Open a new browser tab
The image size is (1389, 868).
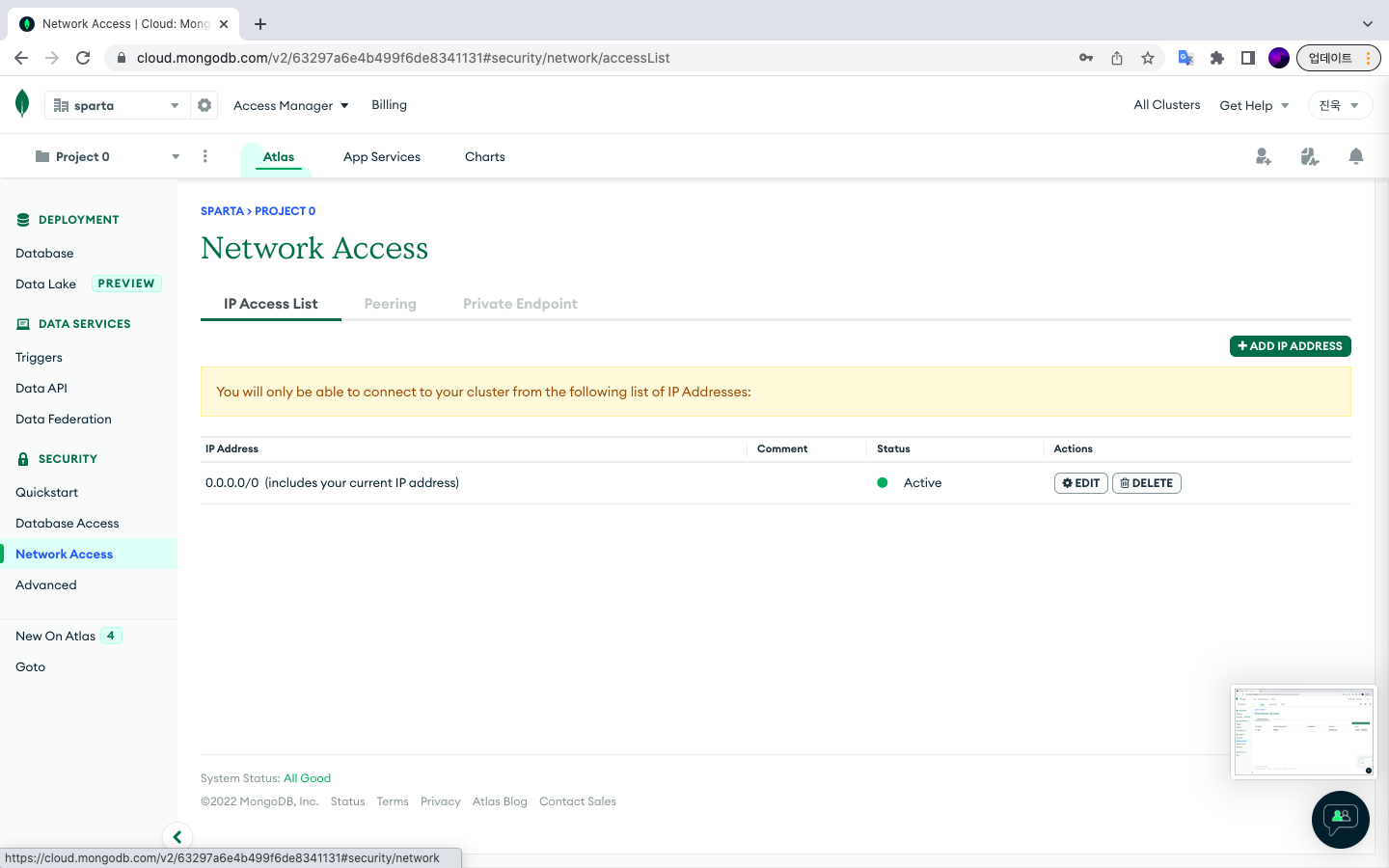[x=260, y=24]
